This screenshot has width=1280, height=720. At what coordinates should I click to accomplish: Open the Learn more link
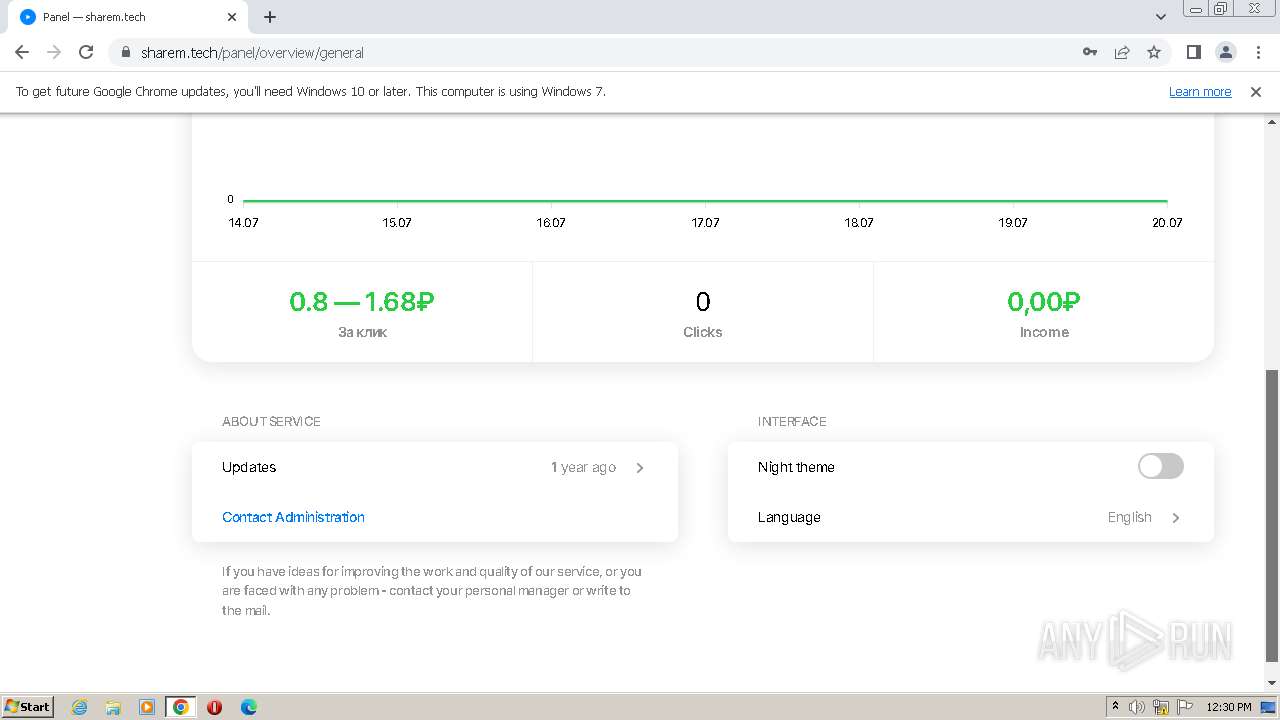[x=1200, y=91]
